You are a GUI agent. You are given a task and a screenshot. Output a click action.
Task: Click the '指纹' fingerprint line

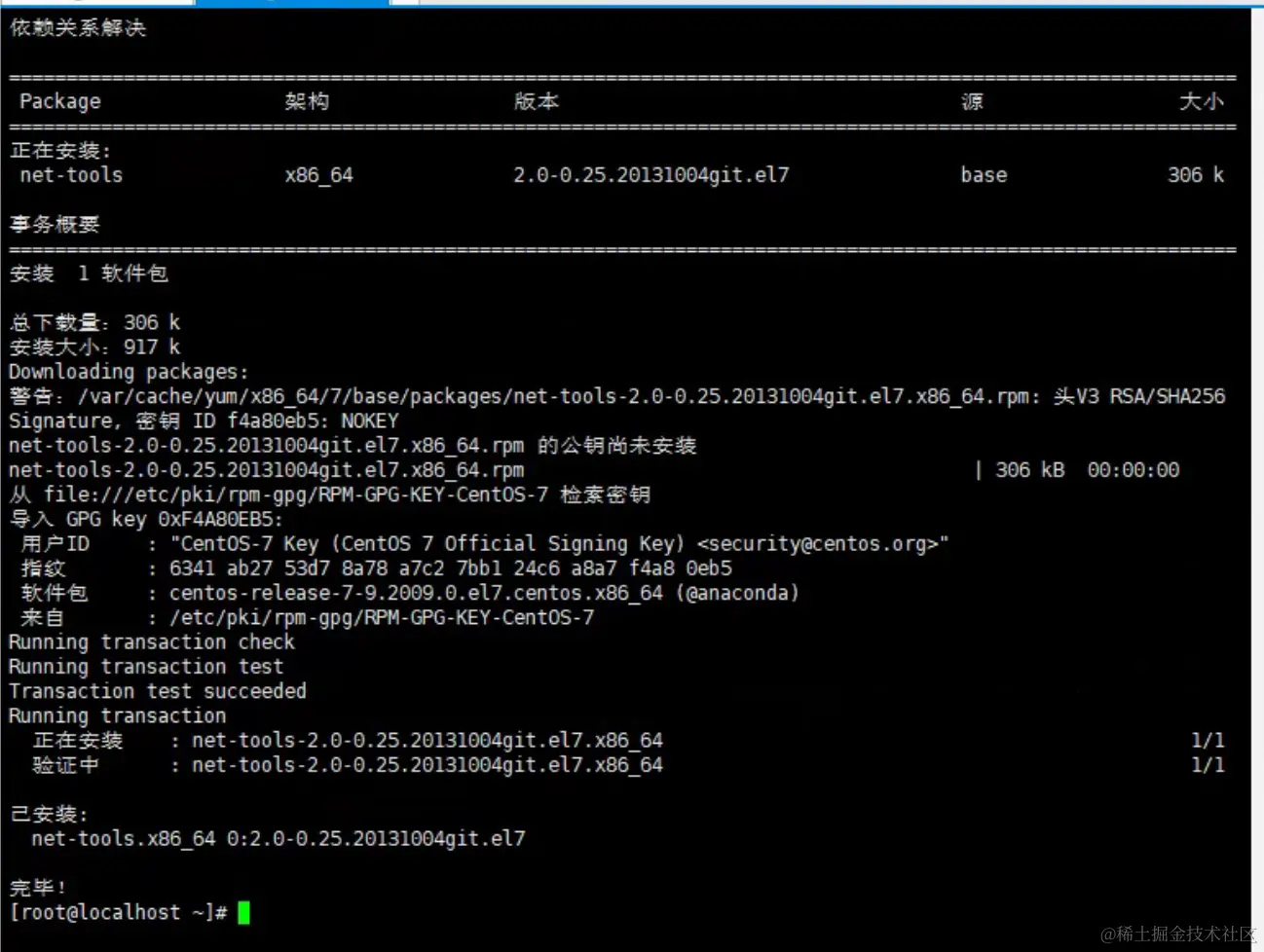coord(376,568)
